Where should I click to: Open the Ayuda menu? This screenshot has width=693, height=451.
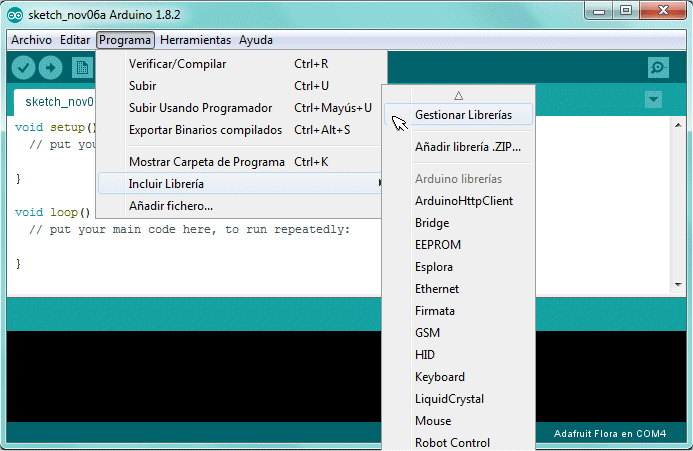tap(256, 40)
